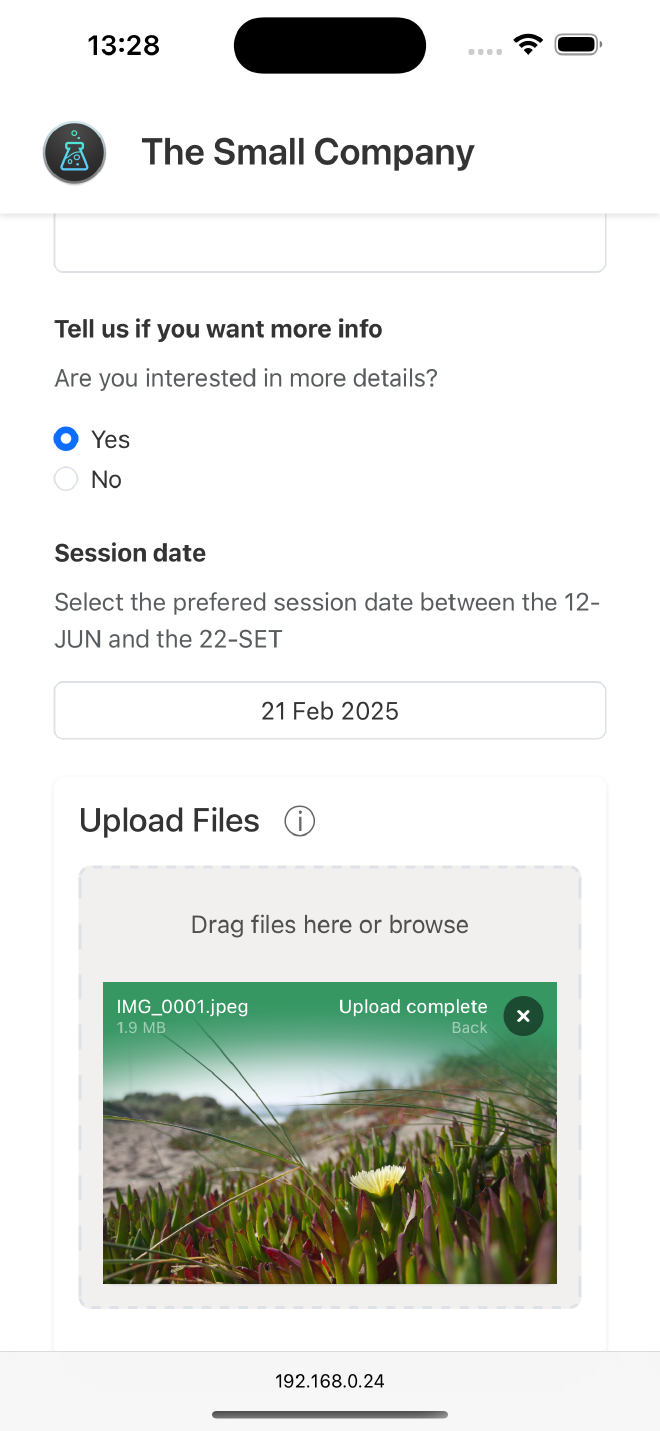Screen dimensions: 660x1431
Task: Click the browse link in drop zone
Action: [x=428, y=925]
